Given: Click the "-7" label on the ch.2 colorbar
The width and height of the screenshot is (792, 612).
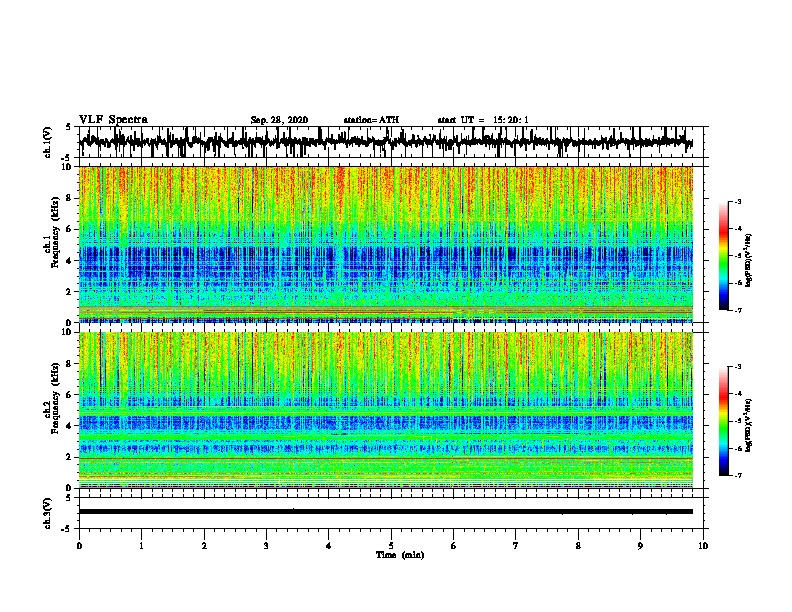Looking at the screenshot, I should point(738,475).
